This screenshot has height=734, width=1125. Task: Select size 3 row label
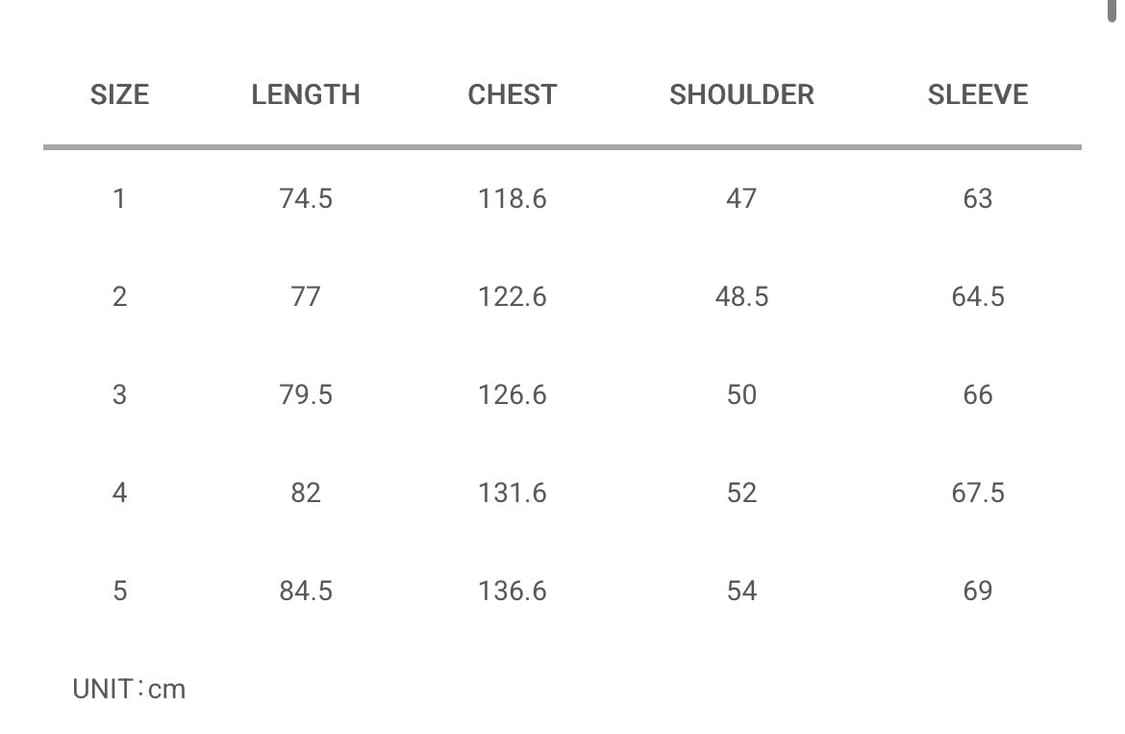[119, 395]
